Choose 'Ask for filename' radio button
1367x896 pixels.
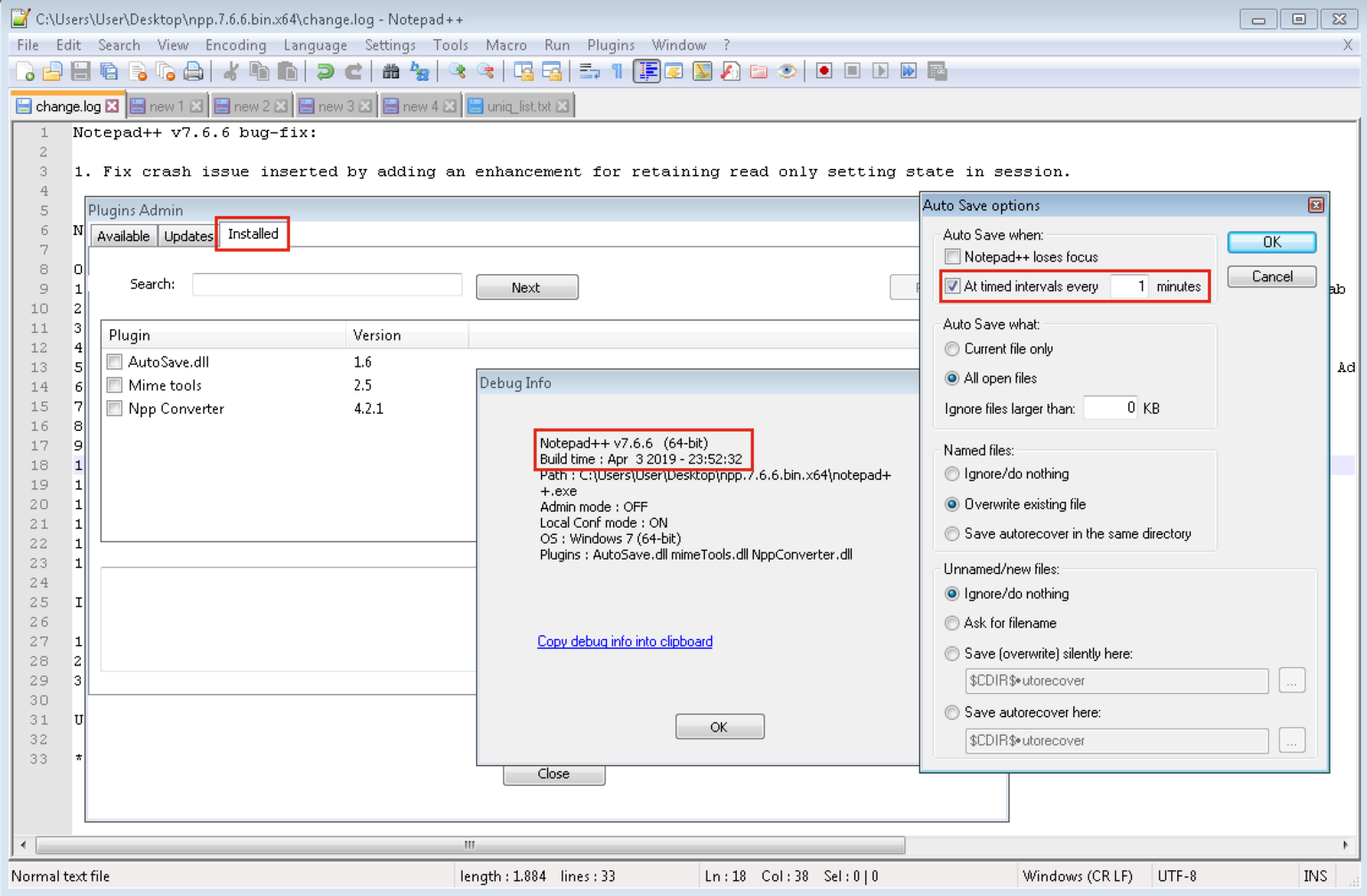coord(952,623)
